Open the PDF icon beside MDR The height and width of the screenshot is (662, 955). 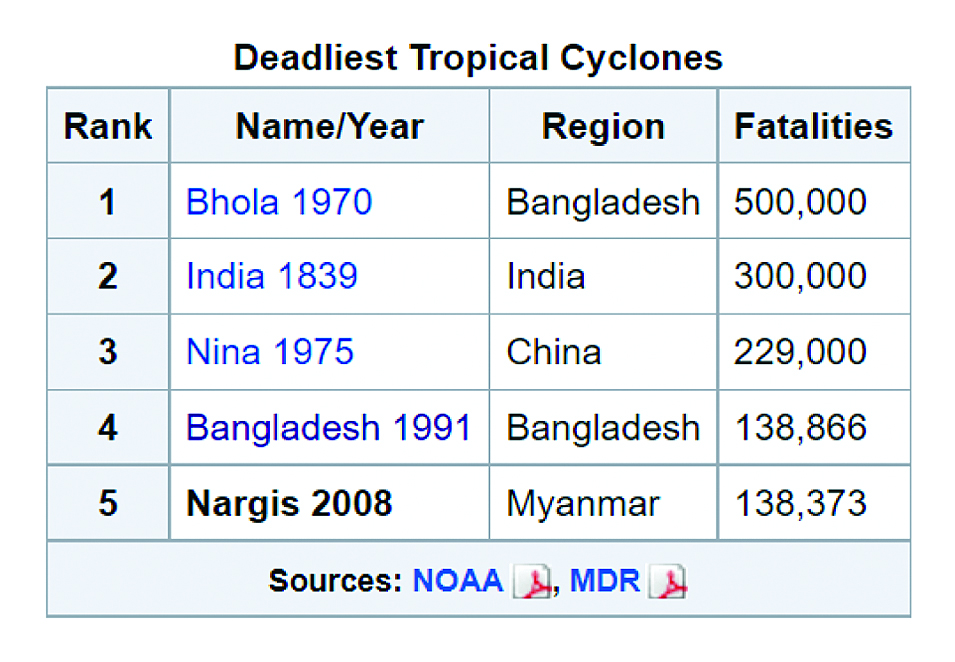click(x=668, y=581)
